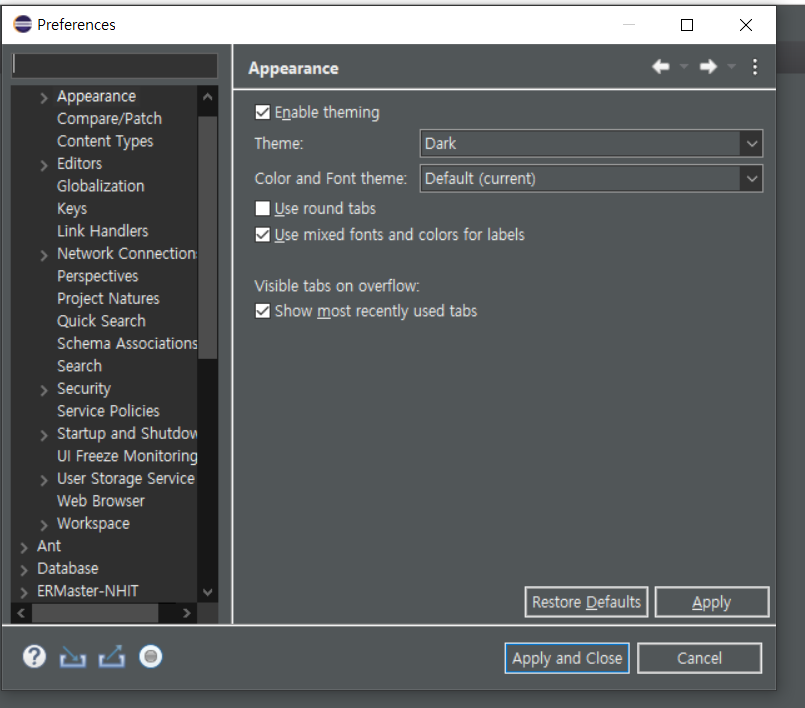Expand the Network Connections tree node
805x708 pixels.
(x=44, y=255)
